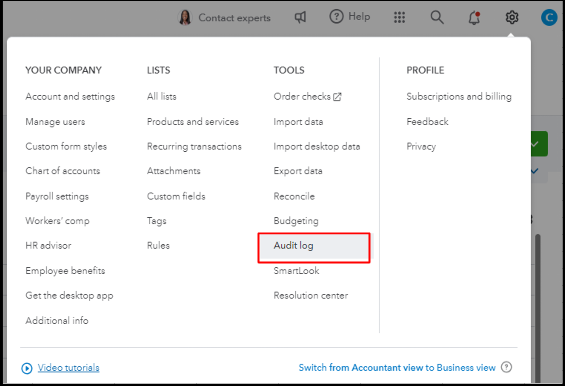
Task: Open Feedback option
Action: 427,122
